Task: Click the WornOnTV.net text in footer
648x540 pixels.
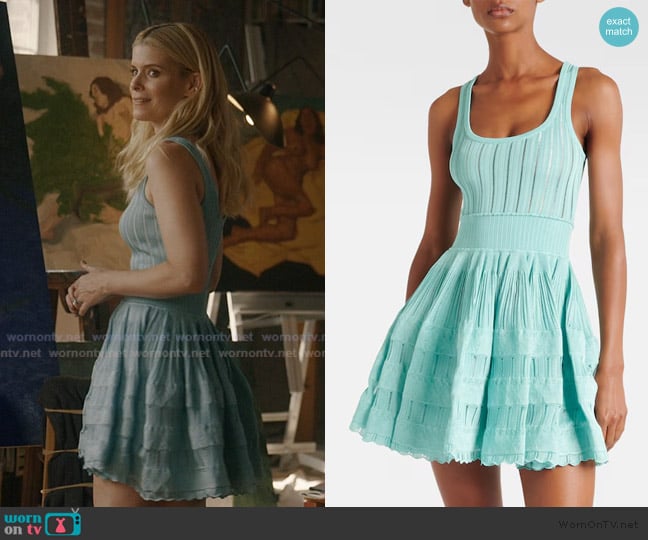Action: coord(598,525)
